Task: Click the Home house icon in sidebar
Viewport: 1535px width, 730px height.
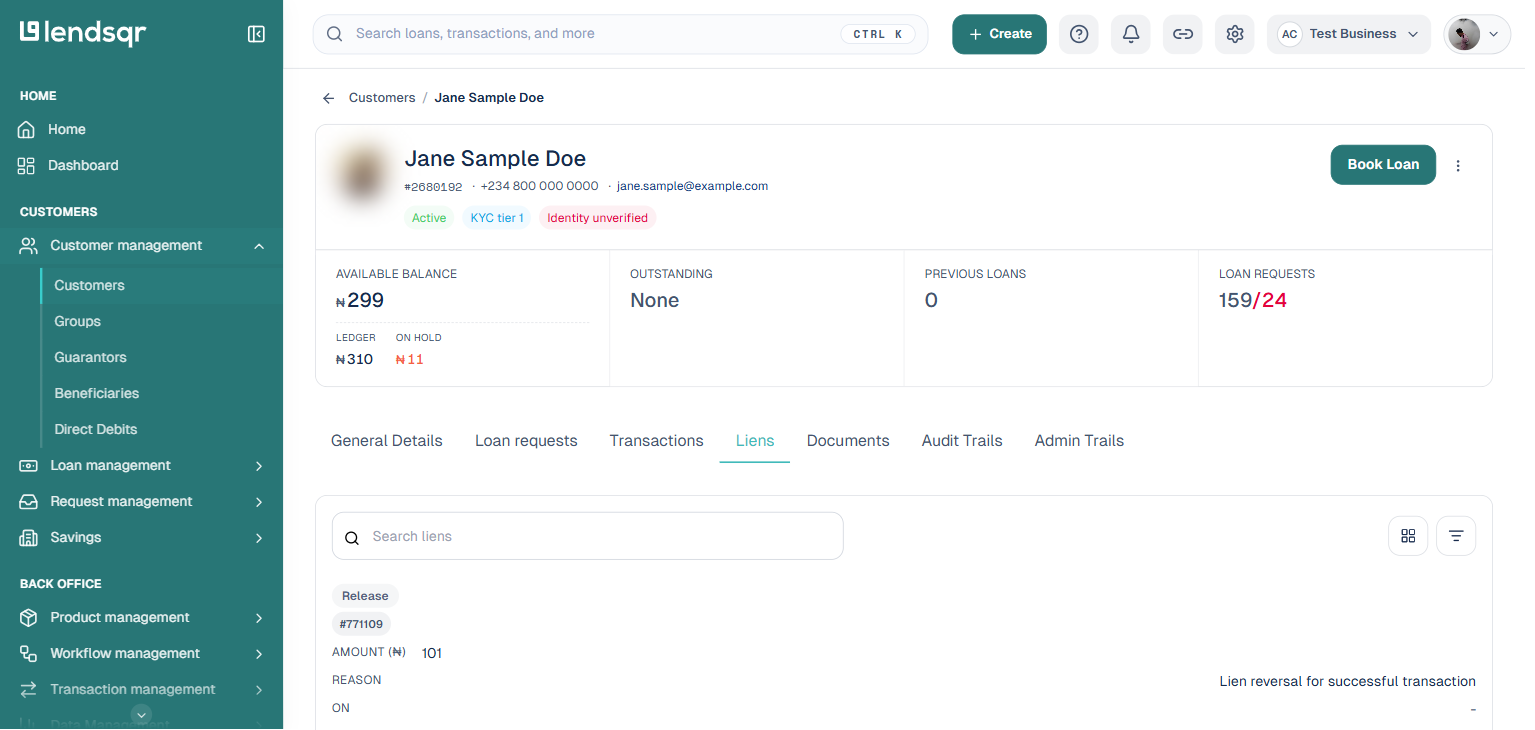Action: point(27,130)
